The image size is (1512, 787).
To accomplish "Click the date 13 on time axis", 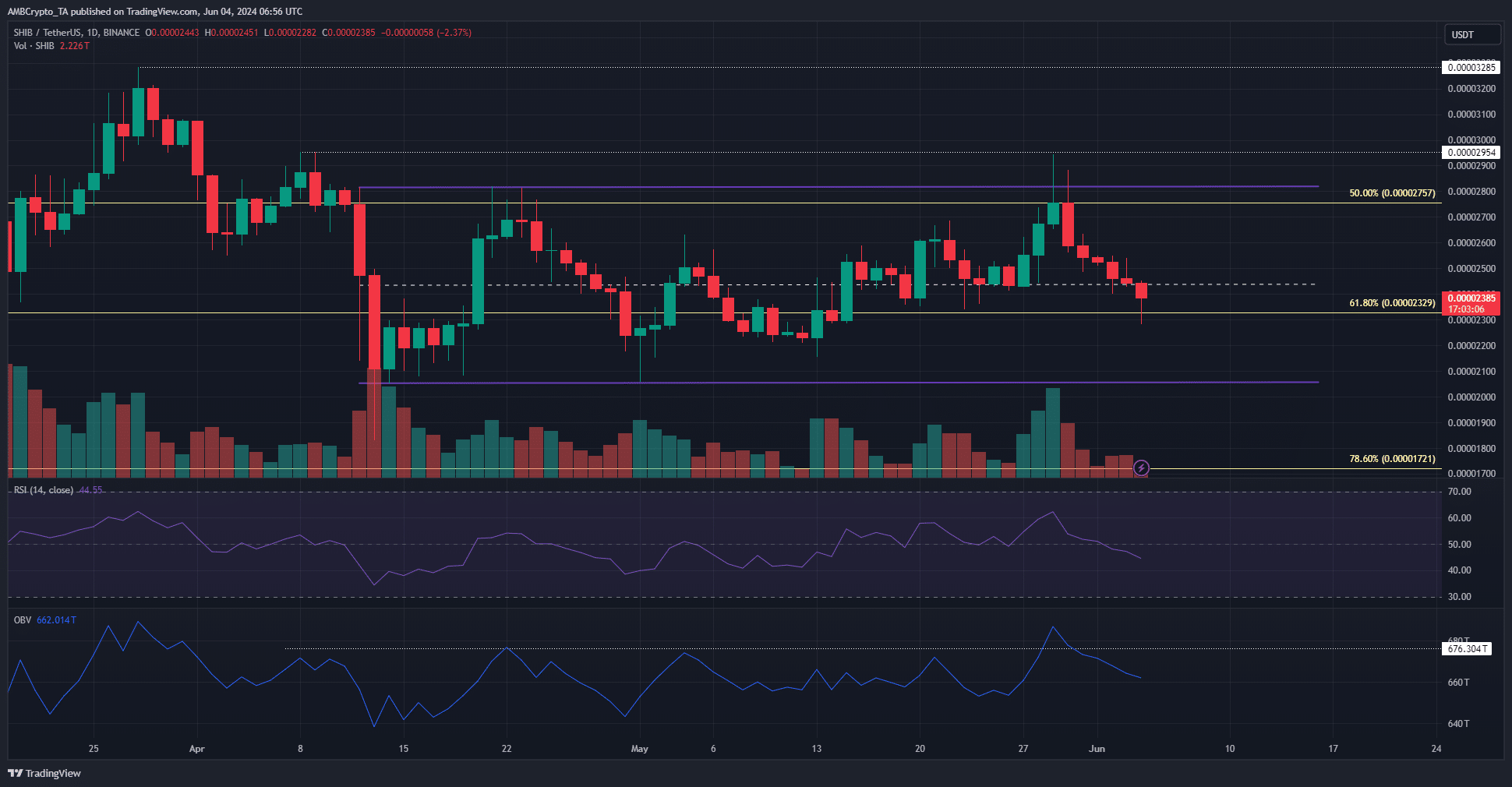I will (x=816, y=749).
